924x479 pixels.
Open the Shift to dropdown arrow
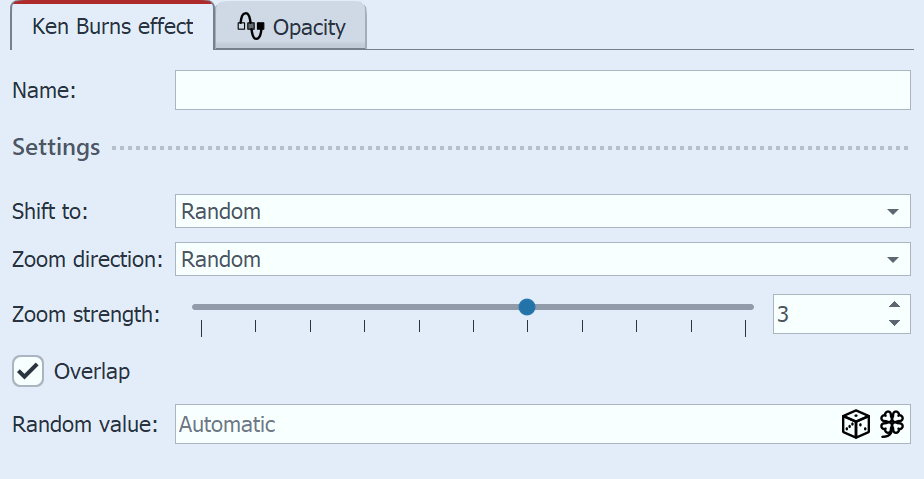click(892, 212)
